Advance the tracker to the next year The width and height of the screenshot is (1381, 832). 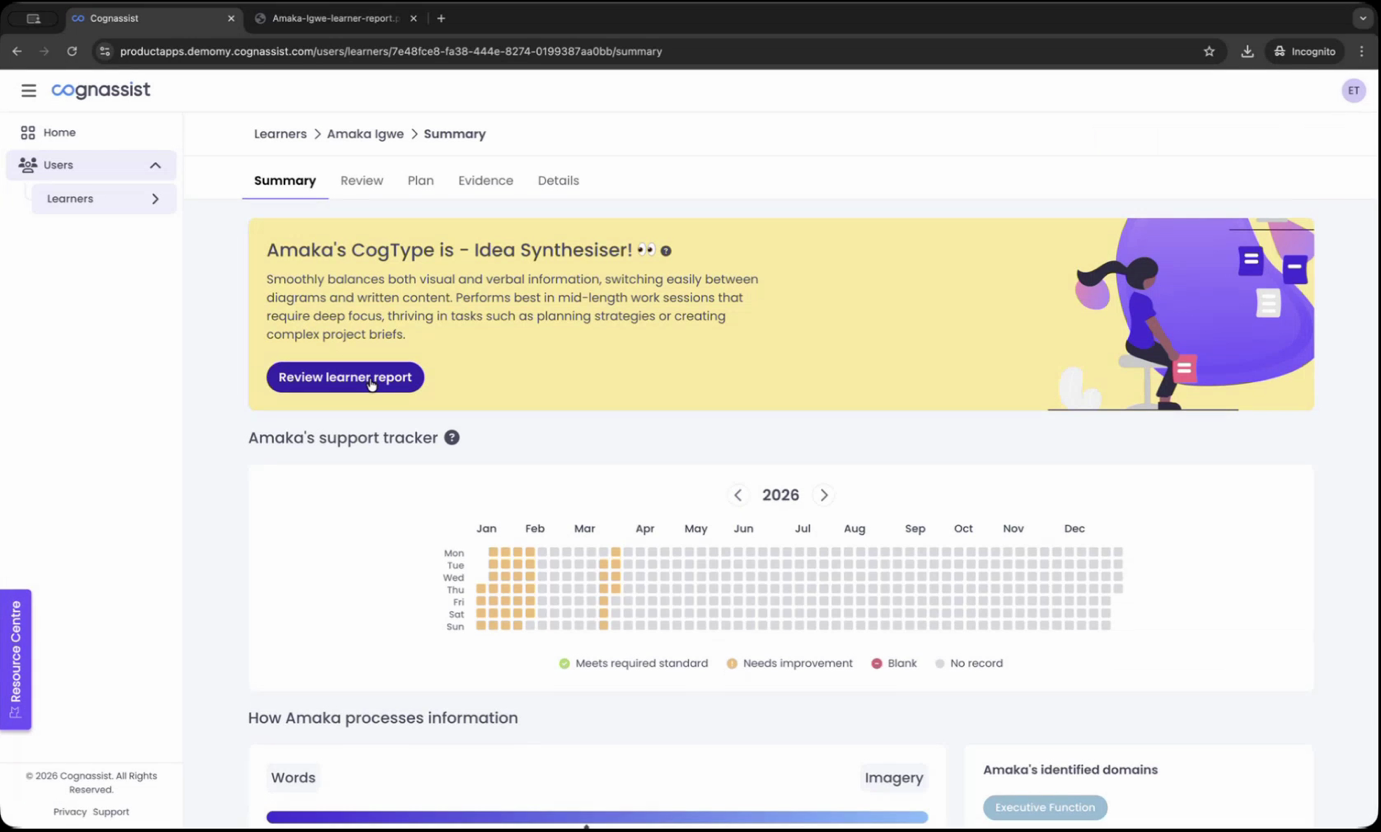click(823, 495)
